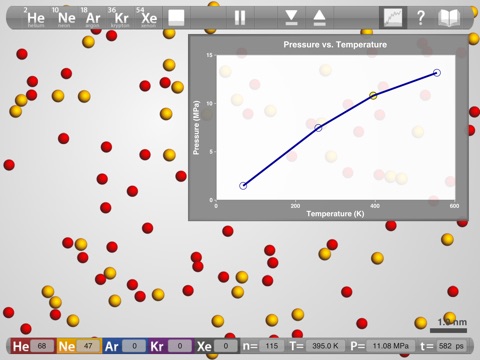Select the yellow data point on graph
This screenshot has height=360, width=480.
pos(373,96)
